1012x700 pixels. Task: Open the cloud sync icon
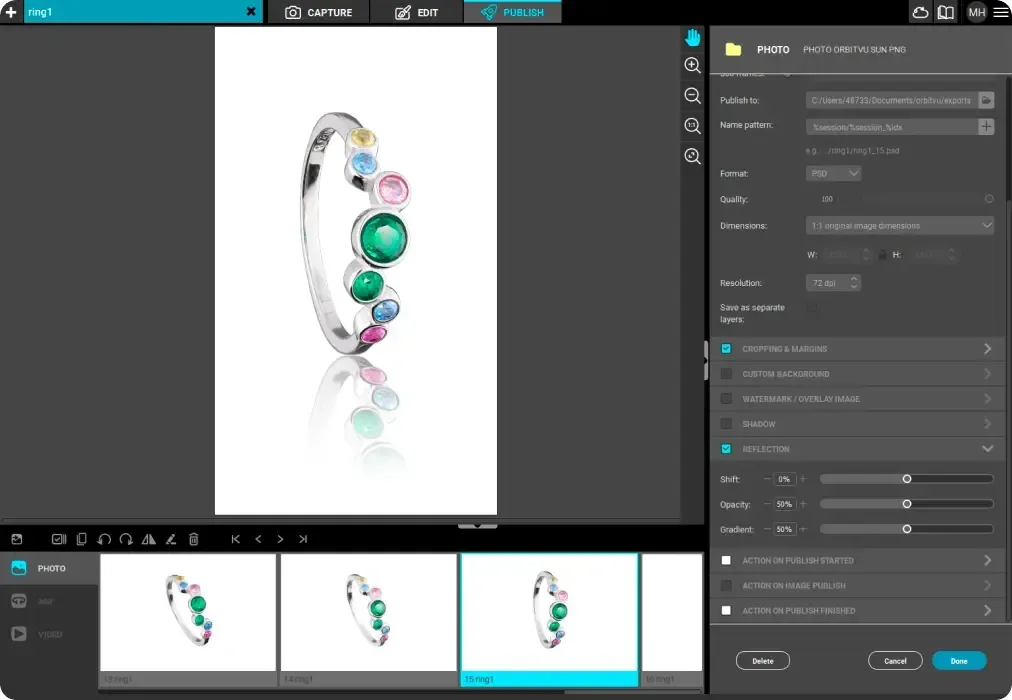click(x=920, y=12)
